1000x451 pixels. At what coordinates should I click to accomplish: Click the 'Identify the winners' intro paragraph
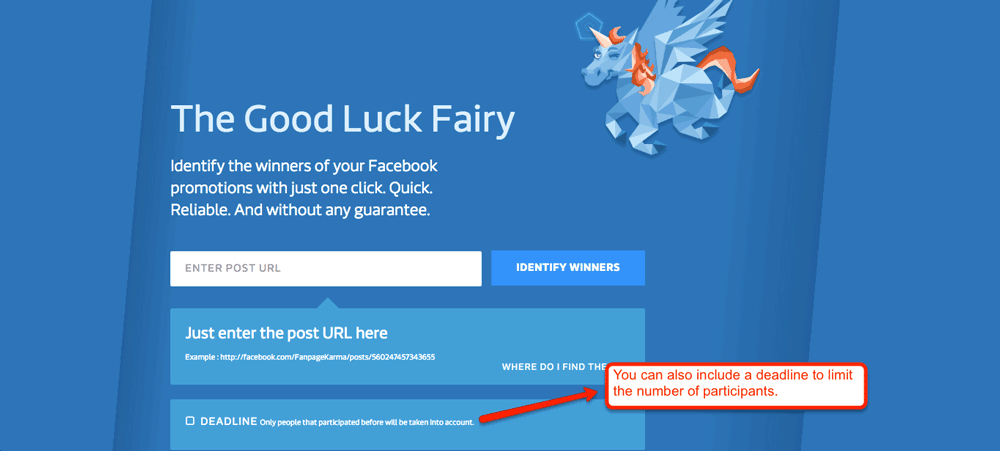[x=304, y=188]
